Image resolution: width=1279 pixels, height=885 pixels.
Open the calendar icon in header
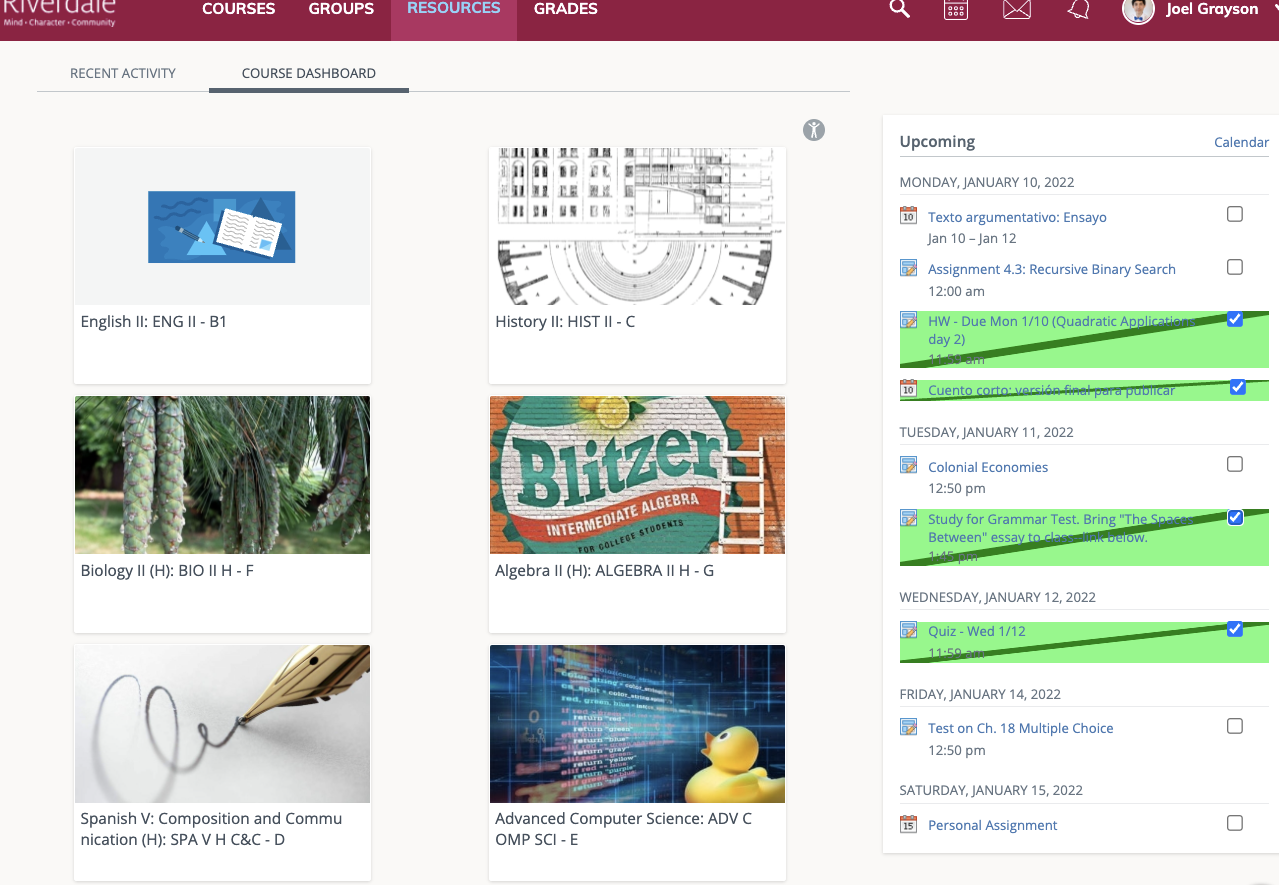coord(956,9)
